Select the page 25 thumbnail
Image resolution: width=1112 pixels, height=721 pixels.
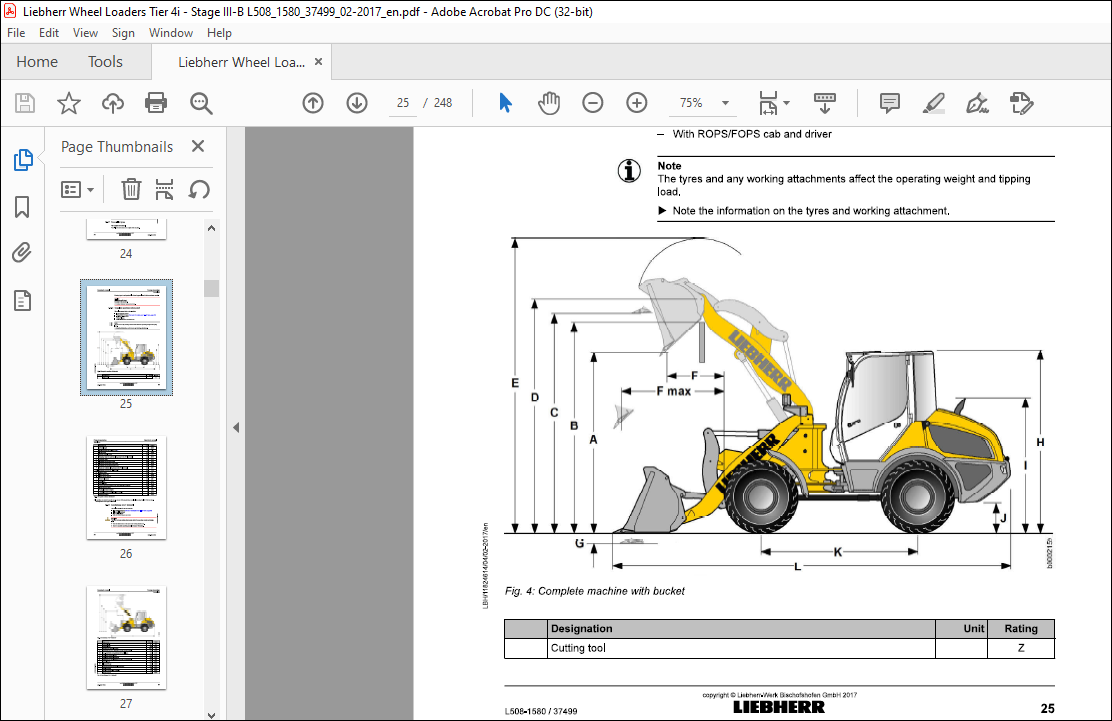coord(126,337)
